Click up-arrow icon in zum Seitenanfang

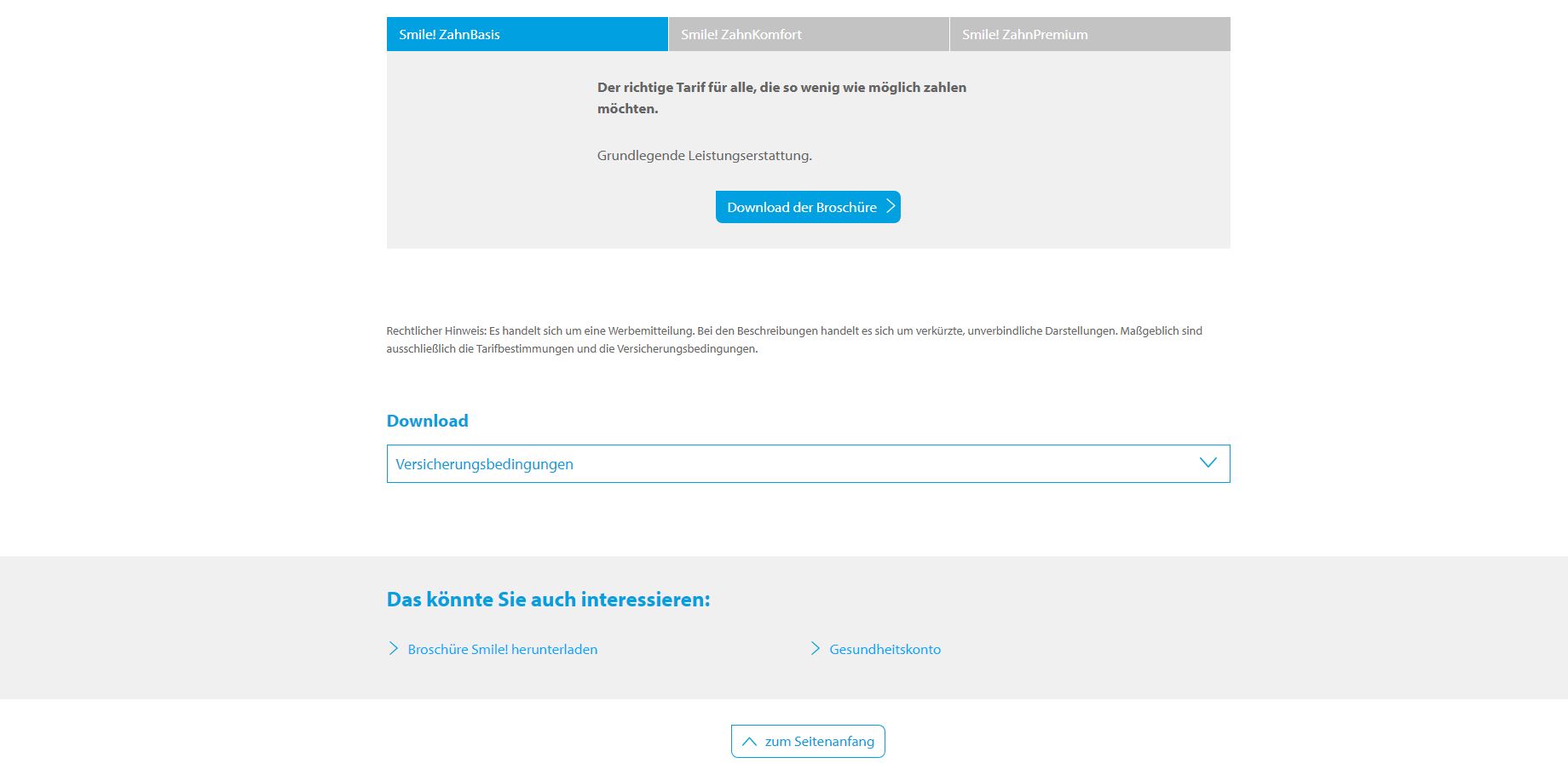click(x=749, y=742)
